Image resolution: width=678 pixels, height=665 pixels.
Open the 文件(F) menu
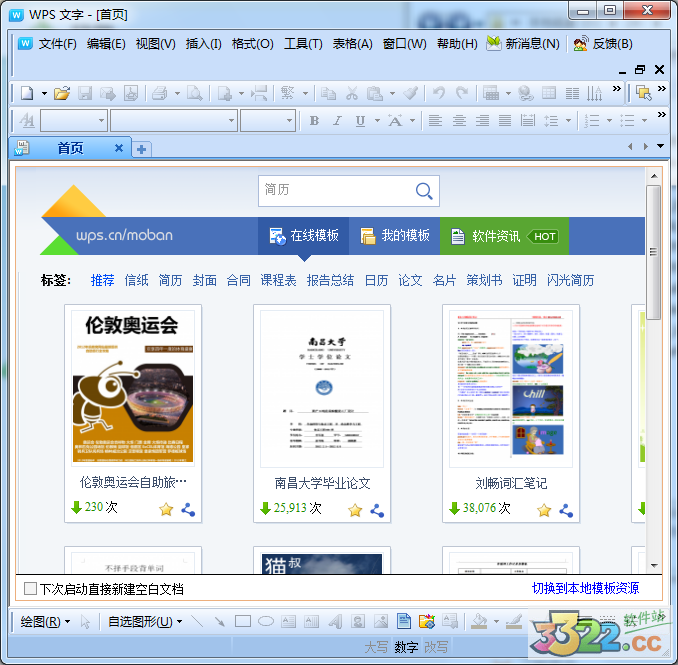pyautogui.click(x=58, y=44)
